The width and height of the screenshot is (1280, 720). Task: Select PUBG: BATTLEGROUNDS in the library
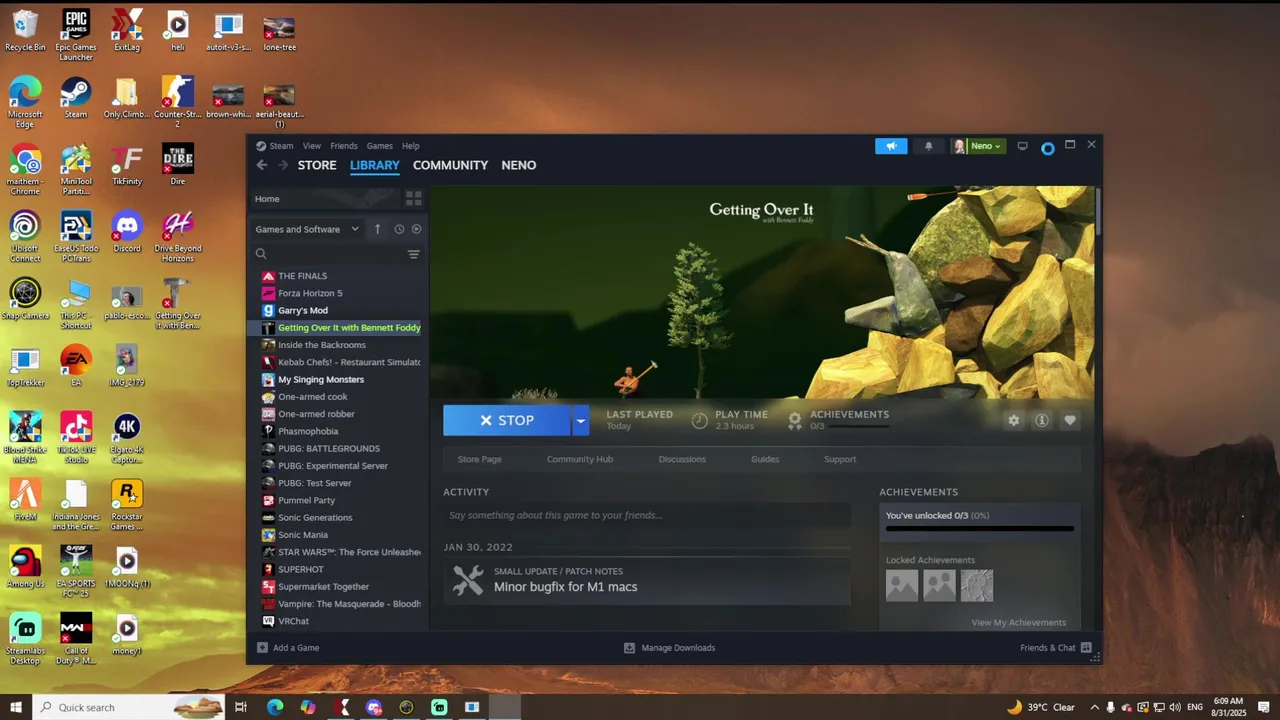(x=339, y=448)
